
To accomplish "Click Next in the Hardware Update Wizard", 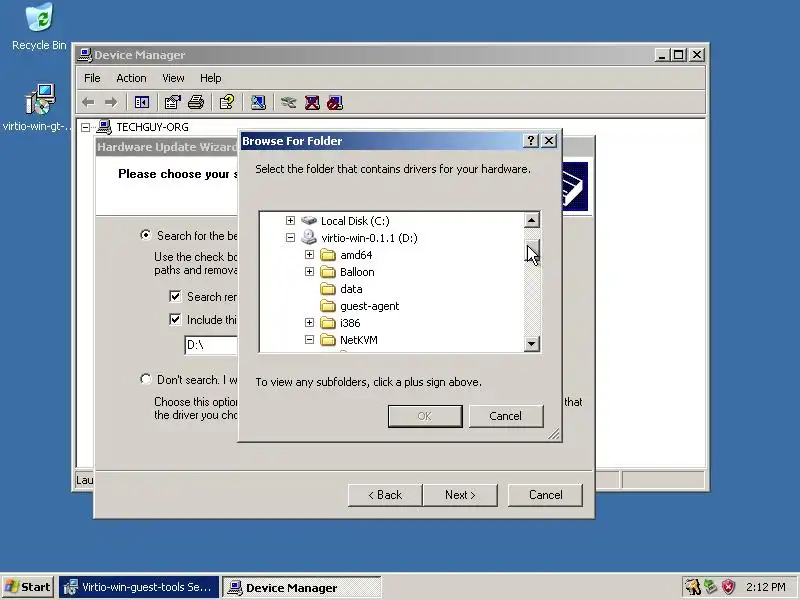I will pyautogui.click(x=460, y=495).
